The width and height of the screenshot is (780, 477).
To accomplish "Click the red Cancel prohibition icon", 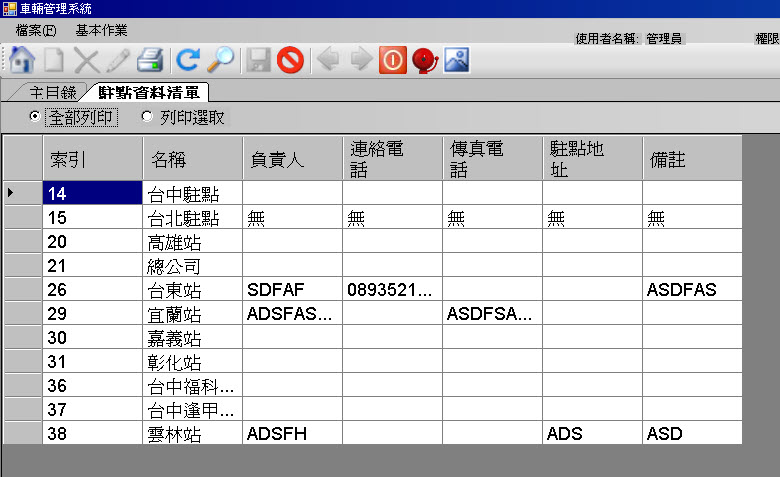I will click(x=291, y=60).
